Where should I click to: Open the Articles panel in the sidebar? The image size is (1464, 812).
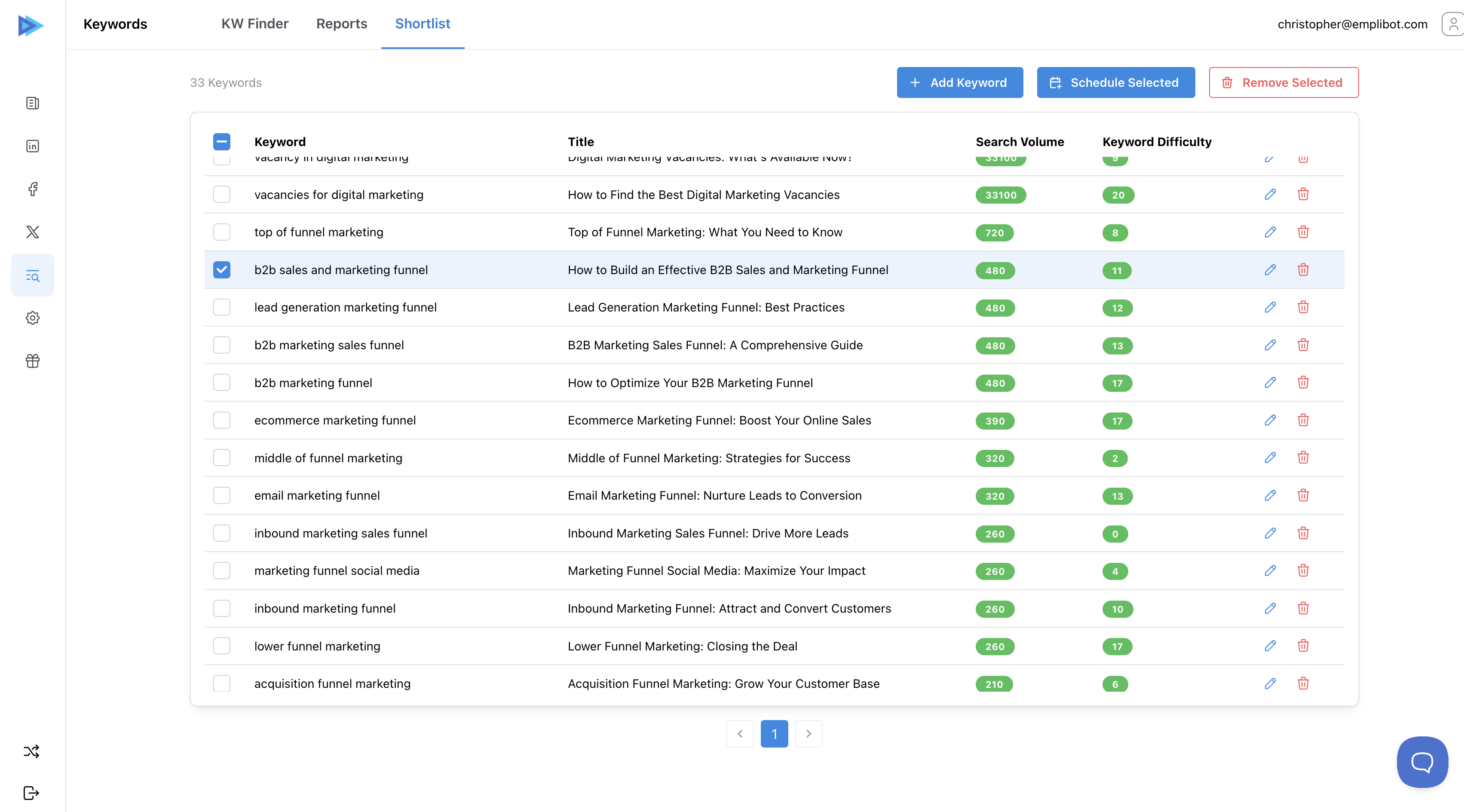coord(32,103)
